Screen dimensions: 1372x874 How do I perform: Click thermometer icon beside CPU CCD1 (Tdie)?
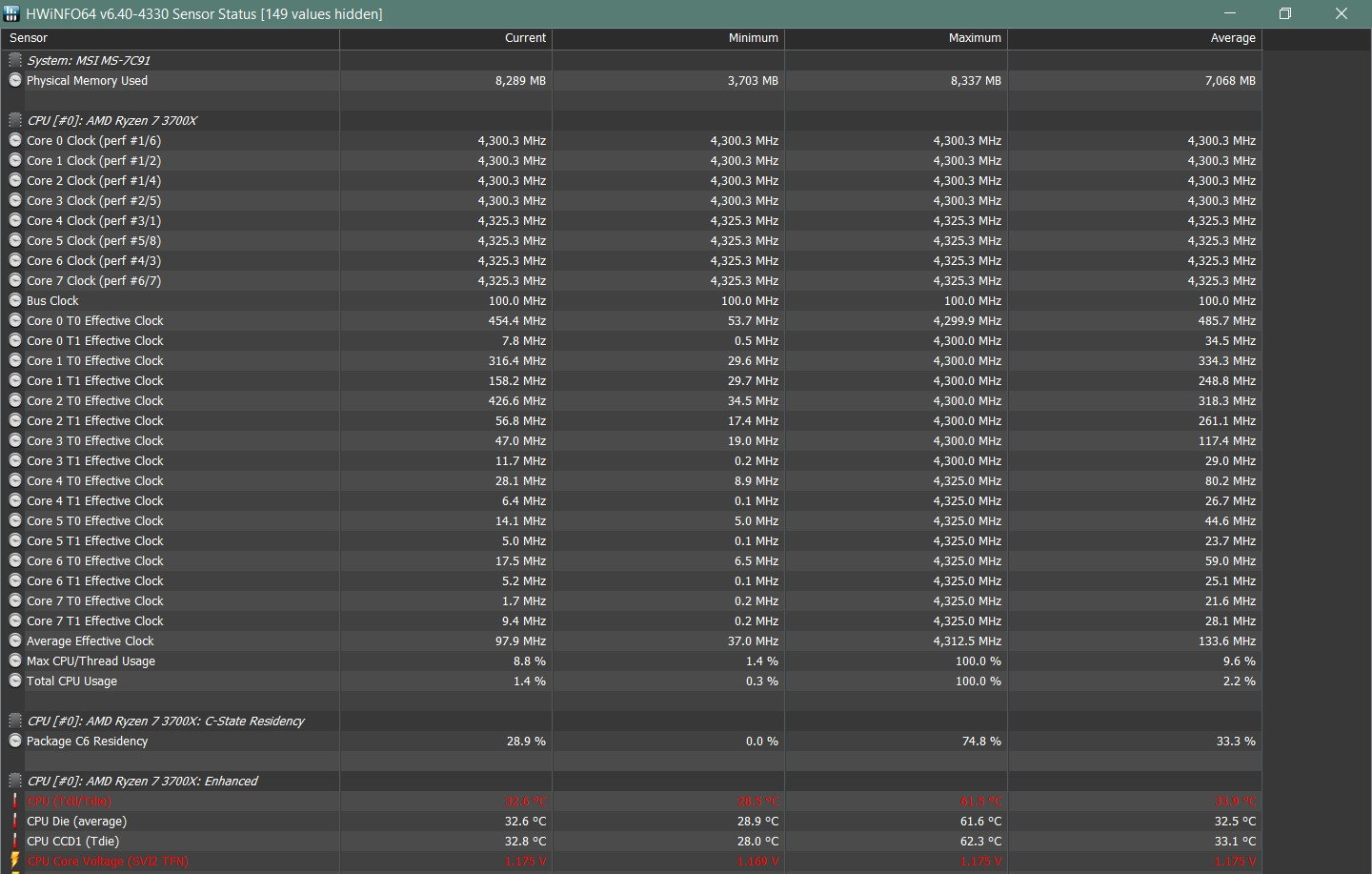pyautogui.click(x=14, y=841)
